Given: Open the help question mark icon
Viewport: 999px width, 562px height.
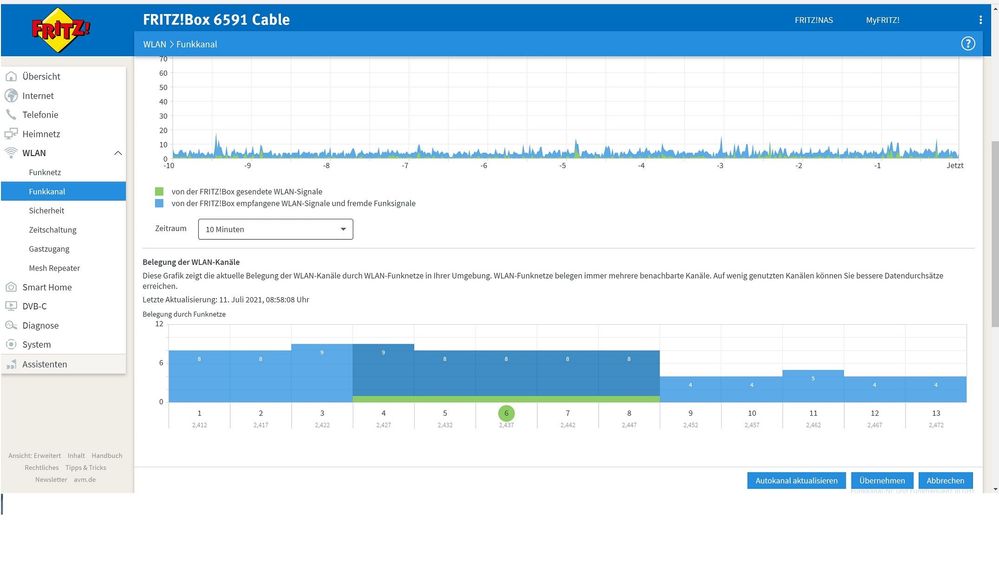Looking at the screenshot, I should [967, 44].
